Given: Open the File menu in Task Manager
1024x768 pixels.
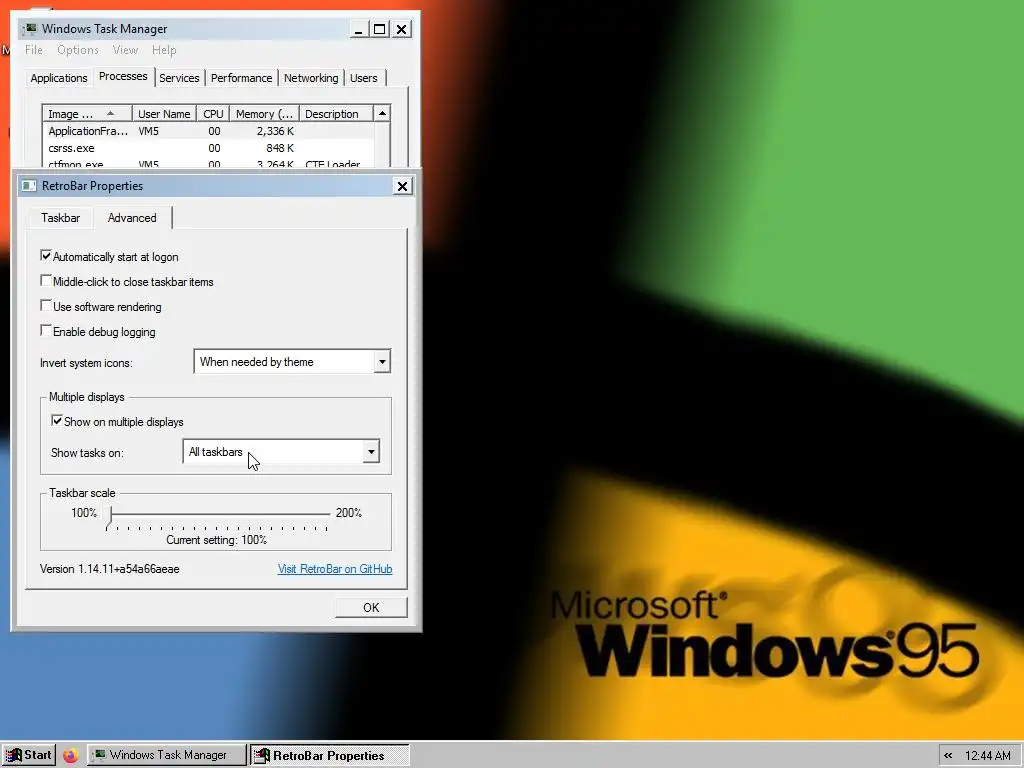Looking at the screenshot, I should click(34, 50).
